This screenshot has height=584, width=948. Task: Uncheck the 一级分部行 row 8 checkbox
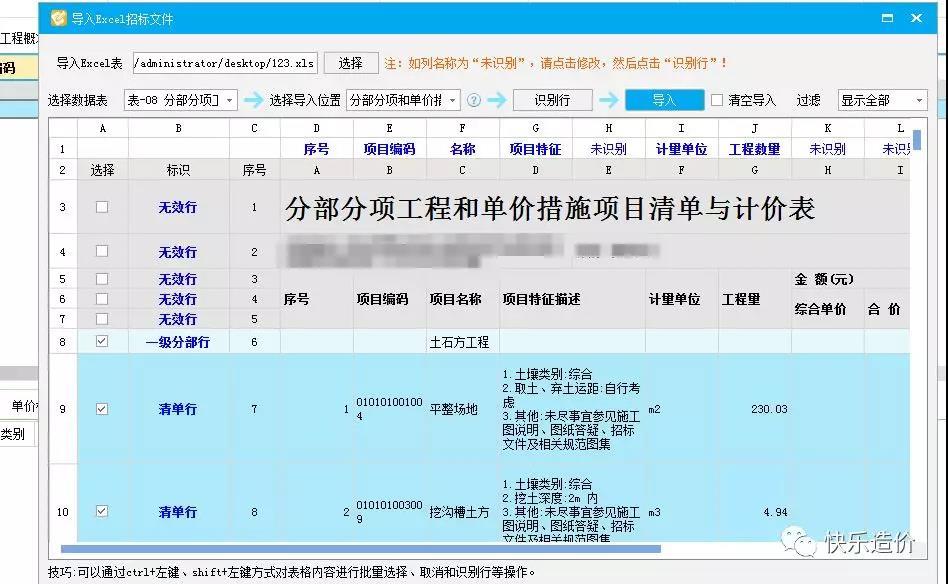[101, 342]
